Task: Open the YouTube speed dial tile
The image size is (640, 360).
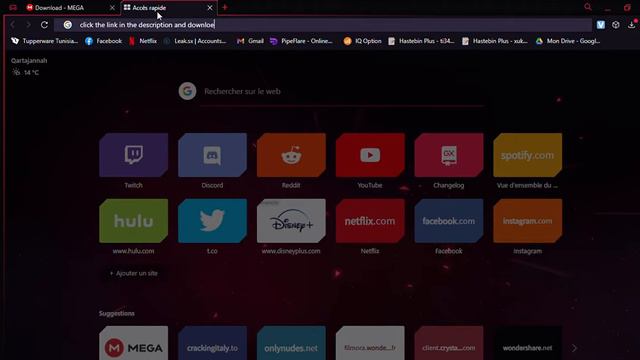Action: click(x=370, y=155)
